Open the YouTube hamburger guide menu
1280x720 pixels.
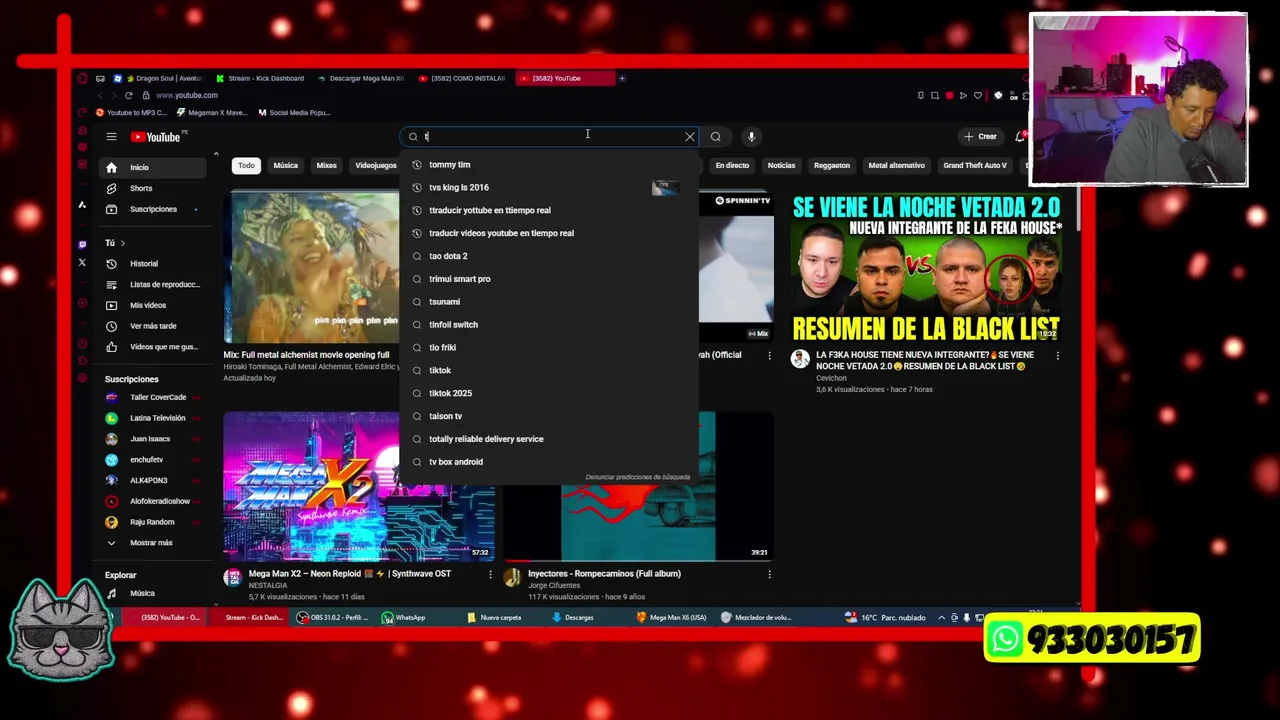(x=111, y=137)
